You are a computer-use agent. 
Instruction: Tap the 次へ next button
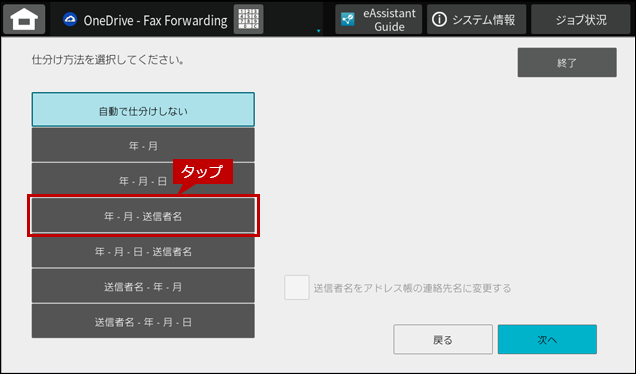click(547, 339)
